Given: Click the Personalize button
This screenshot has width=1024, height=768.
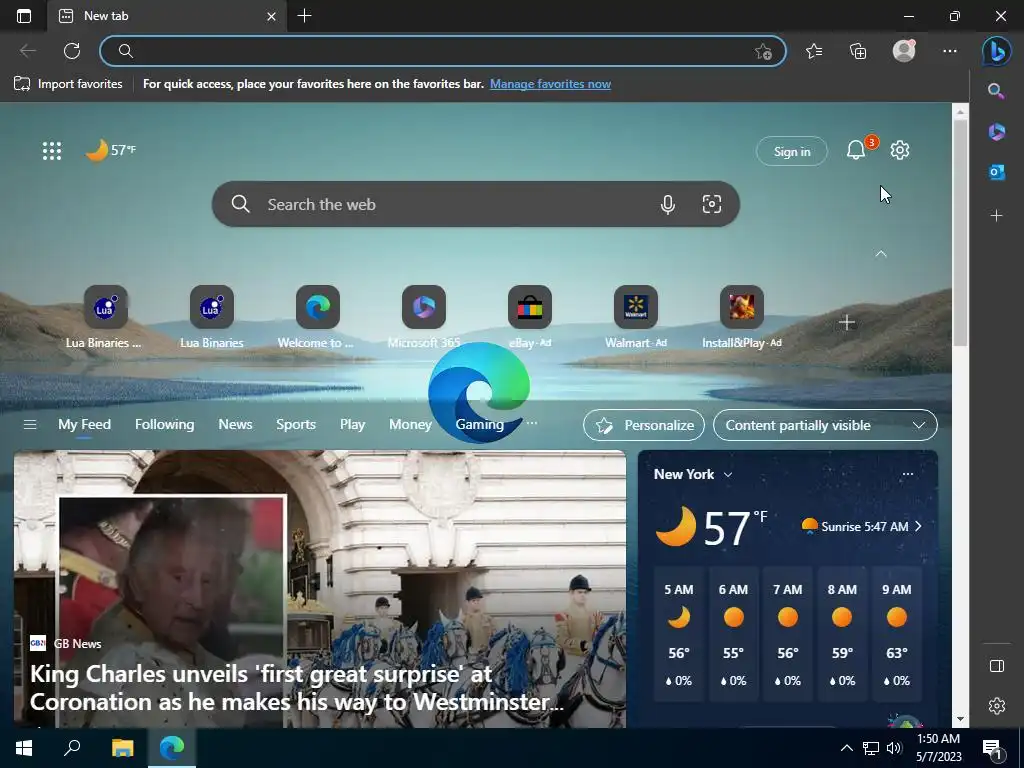Looking at the screenshot, I should coord(644,425).
